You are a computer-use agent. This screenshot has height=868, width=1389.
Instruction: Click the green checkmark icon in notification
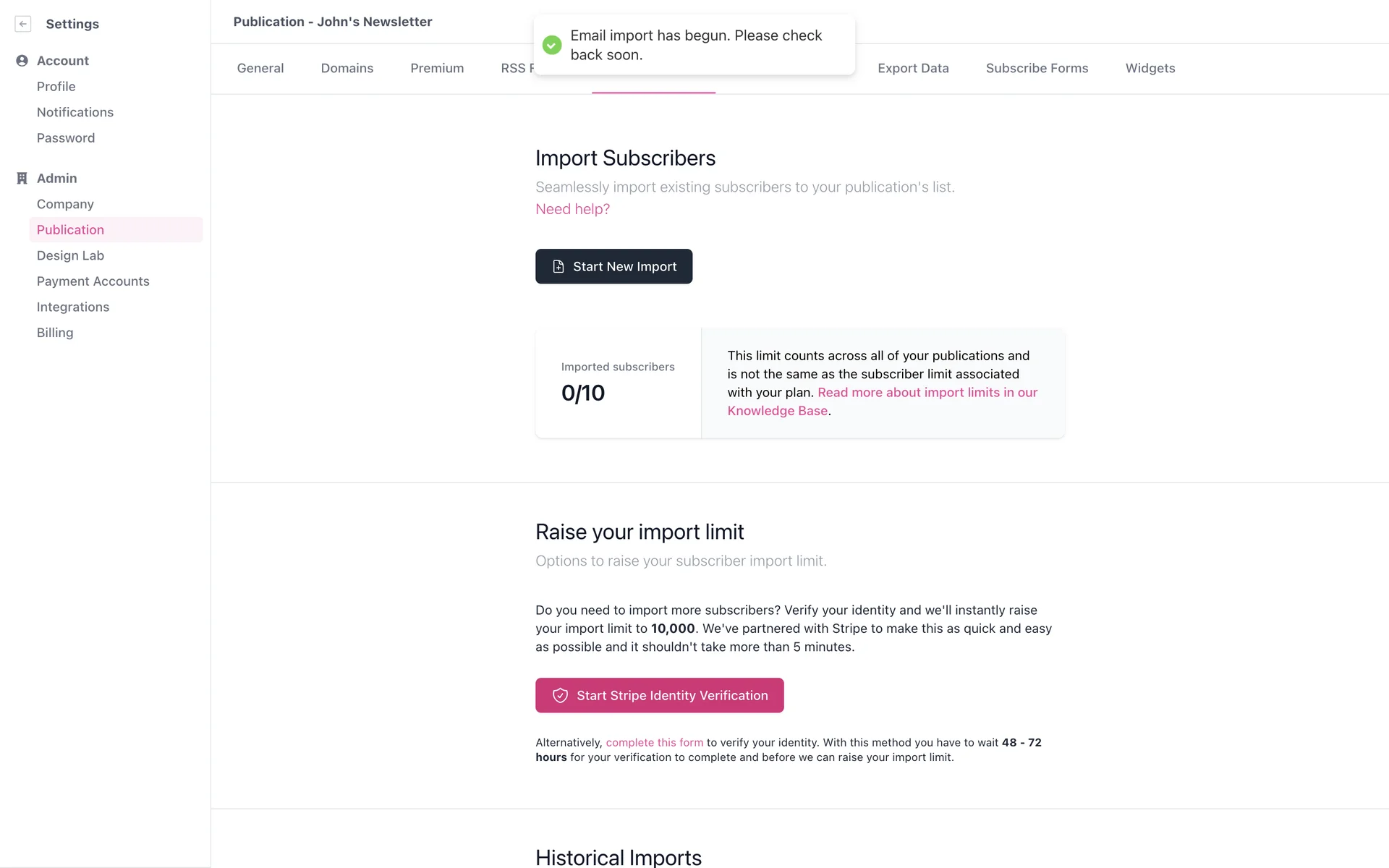(x=552, y=45)
